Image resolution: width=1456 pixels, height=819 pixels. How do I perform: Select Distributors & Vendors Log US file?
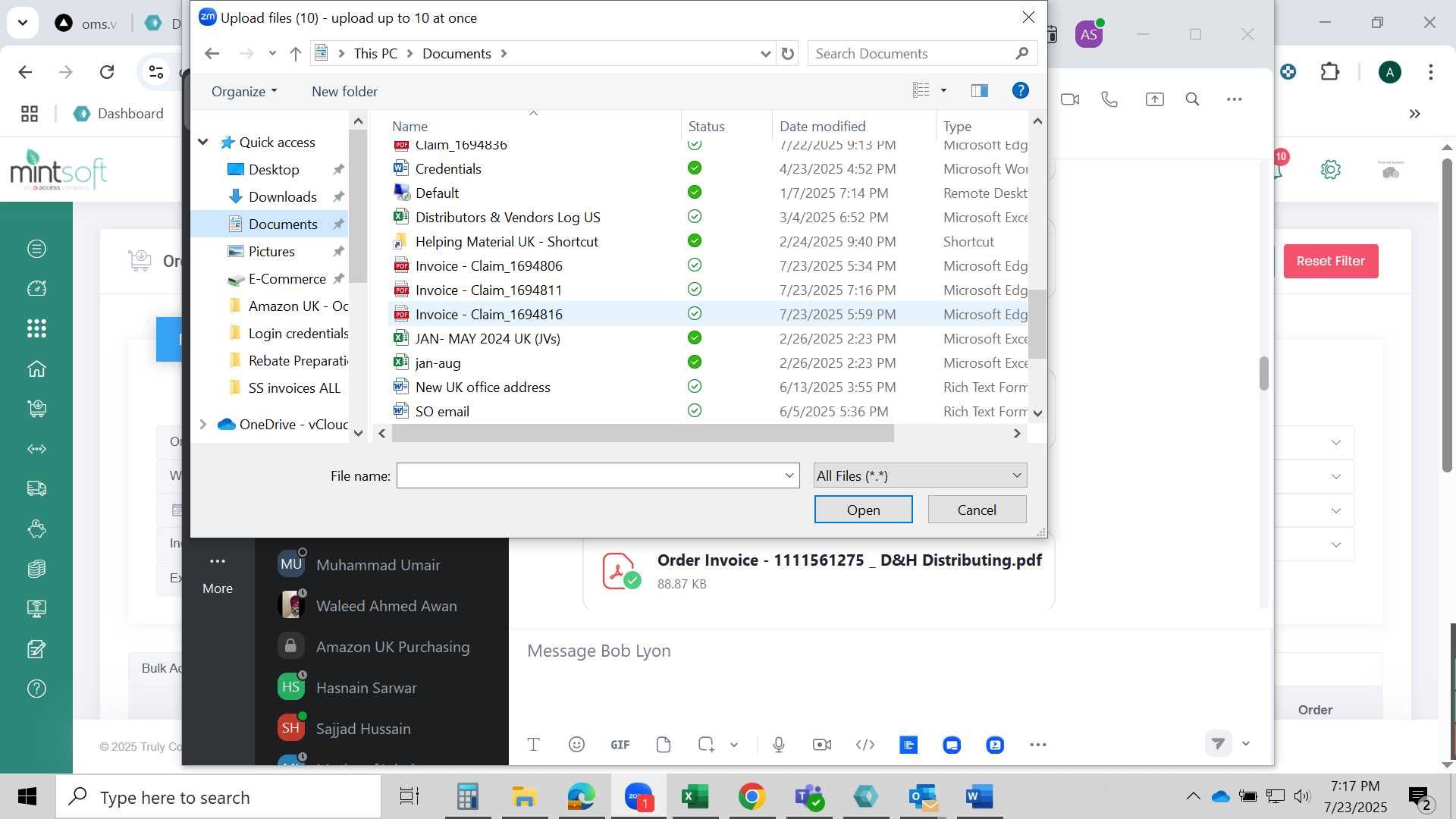click(x=507, y=217)
